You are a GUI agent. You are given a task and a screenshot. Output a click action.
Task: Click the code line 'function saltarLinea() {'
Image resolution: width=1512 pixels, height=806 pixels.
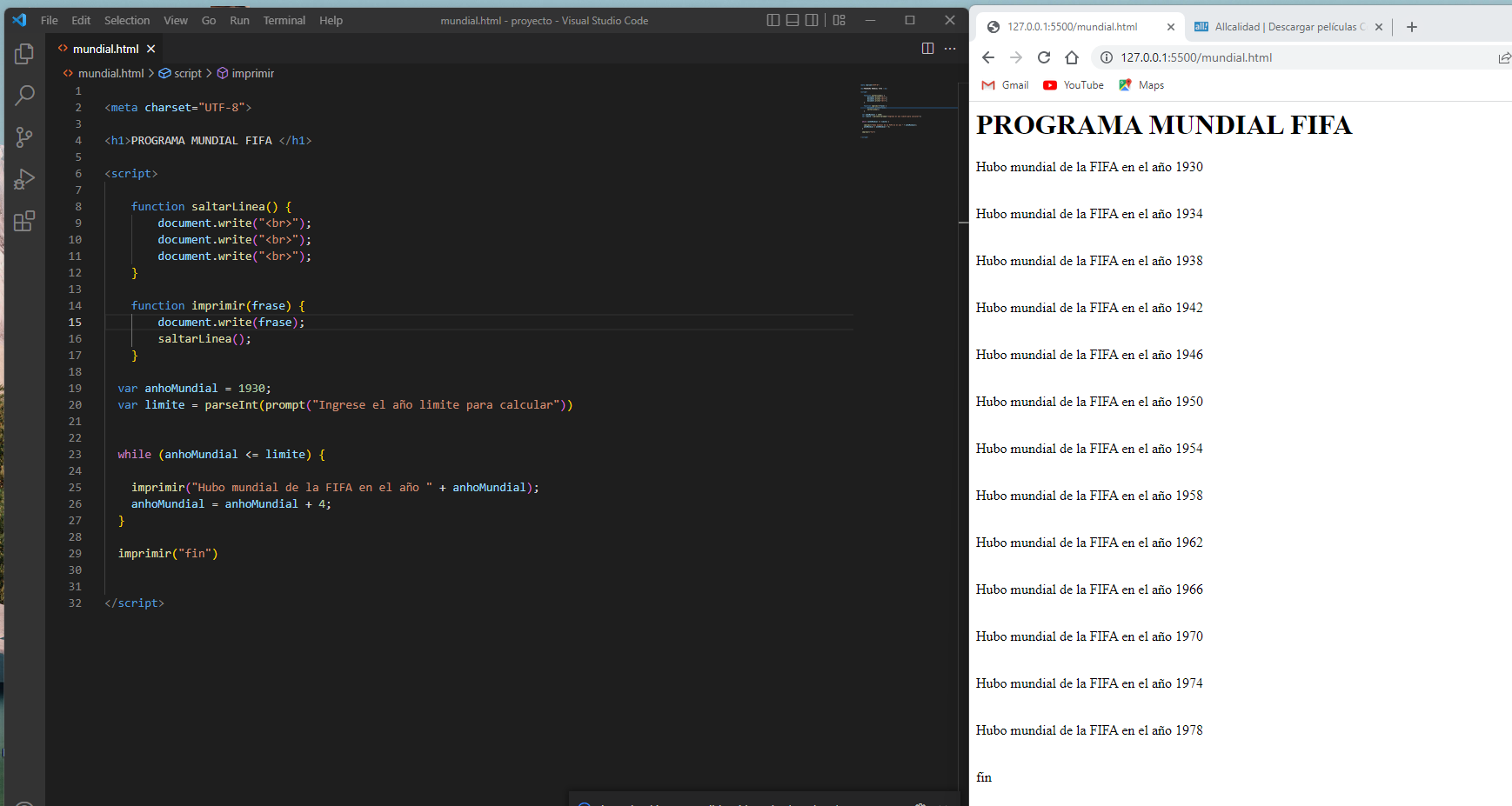pos(211,207)
